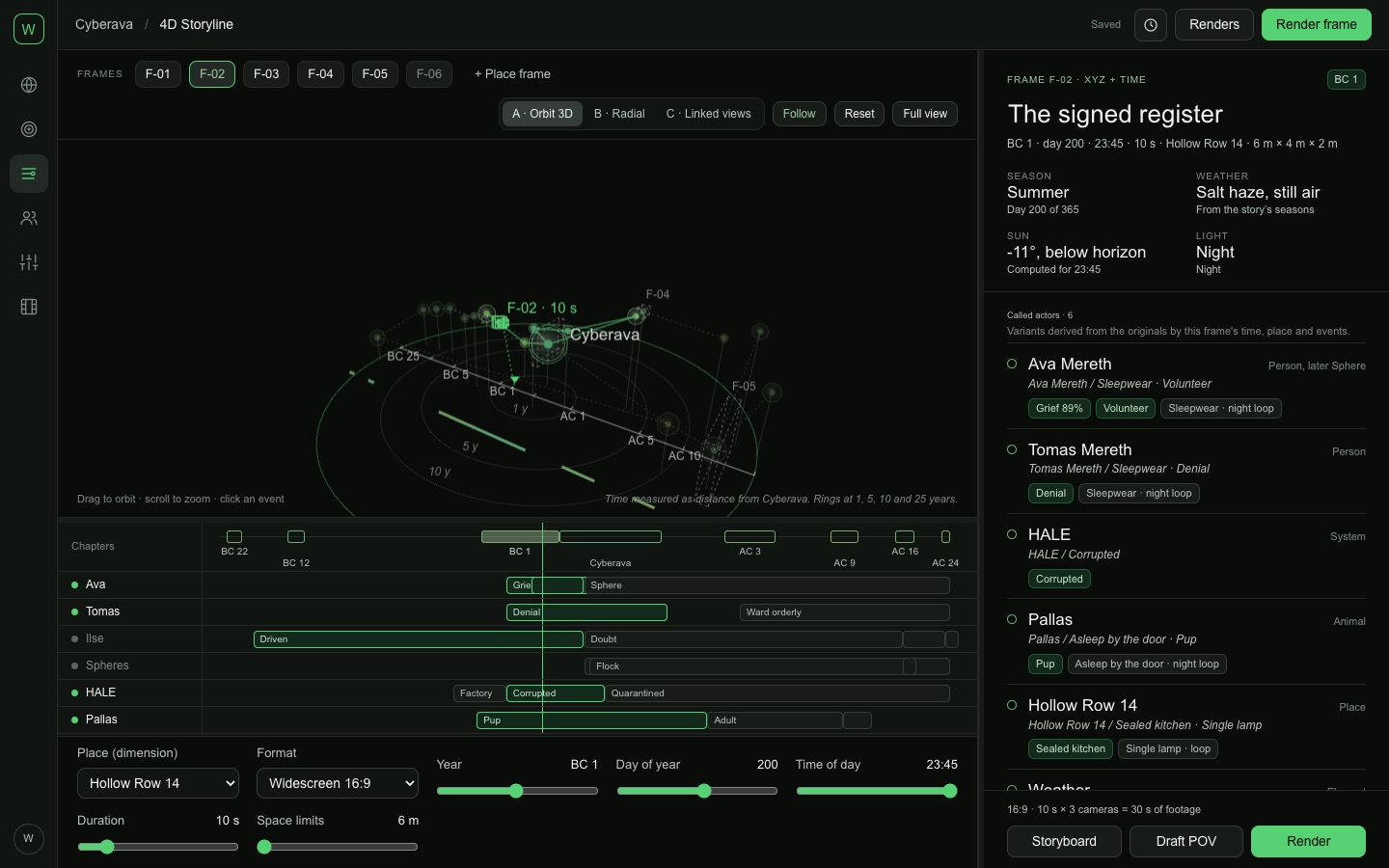The image size is (1389, 868).
Task: Open the target rings sidebar icon
Action: [x=29, y=129]
